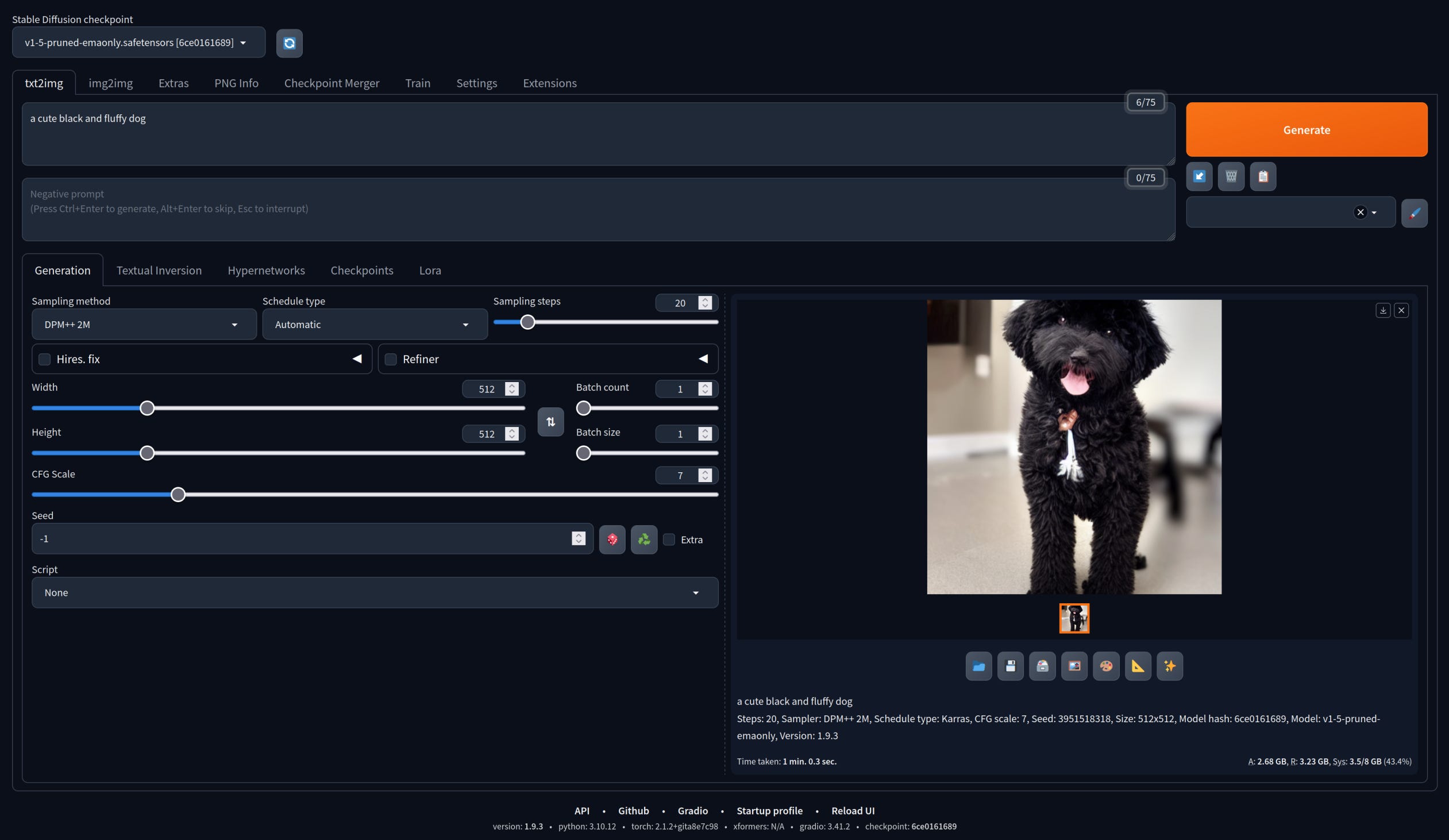
Task: Click the paintbrush edit styles icon
Action: pyautogui.click(x=1414, y=213)
